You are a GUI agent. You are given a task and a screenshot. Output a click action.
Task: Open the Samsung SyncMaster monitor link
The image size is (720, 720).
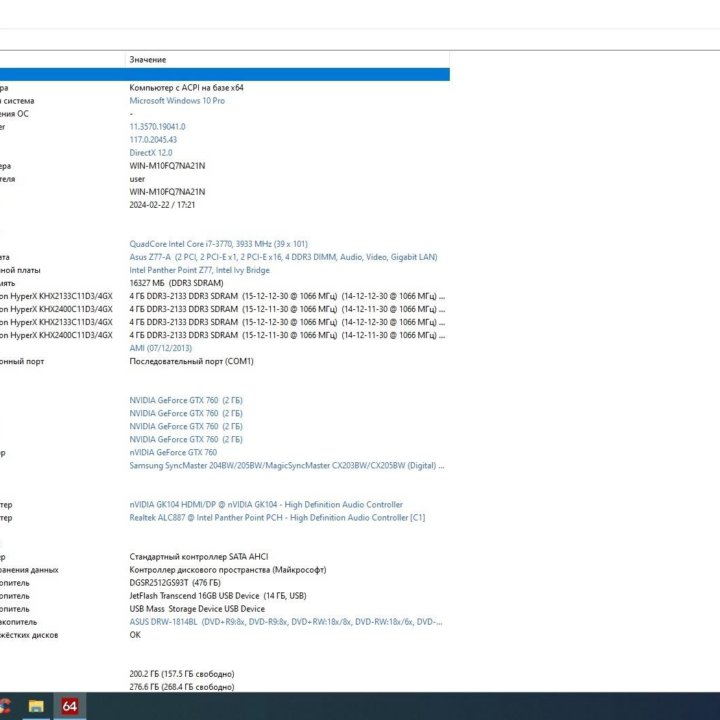(286, 465)
